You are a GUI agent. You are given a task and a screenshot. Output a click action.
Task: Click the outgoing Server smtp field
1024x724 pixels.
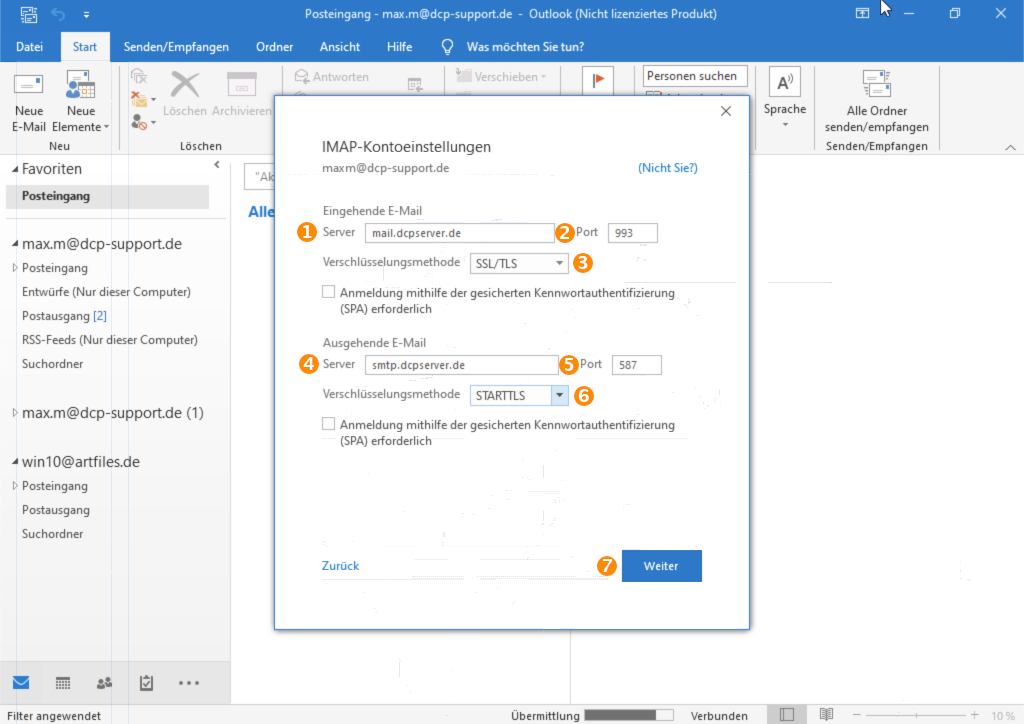coord(461,365)
